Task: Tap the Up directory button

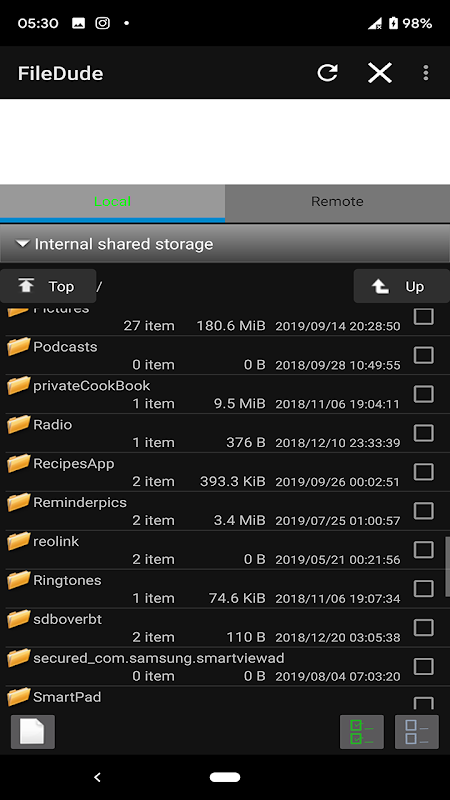Action: [402, 286]
